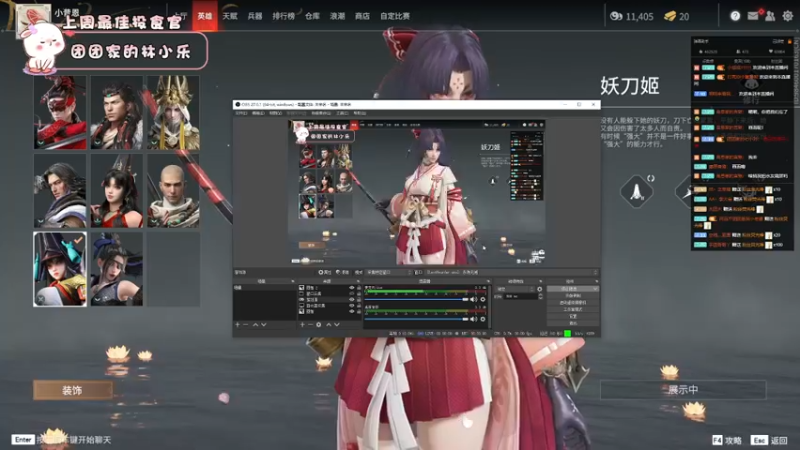Open the first menu in OBS menu bar
800x450 pixels.
(241, 113)
